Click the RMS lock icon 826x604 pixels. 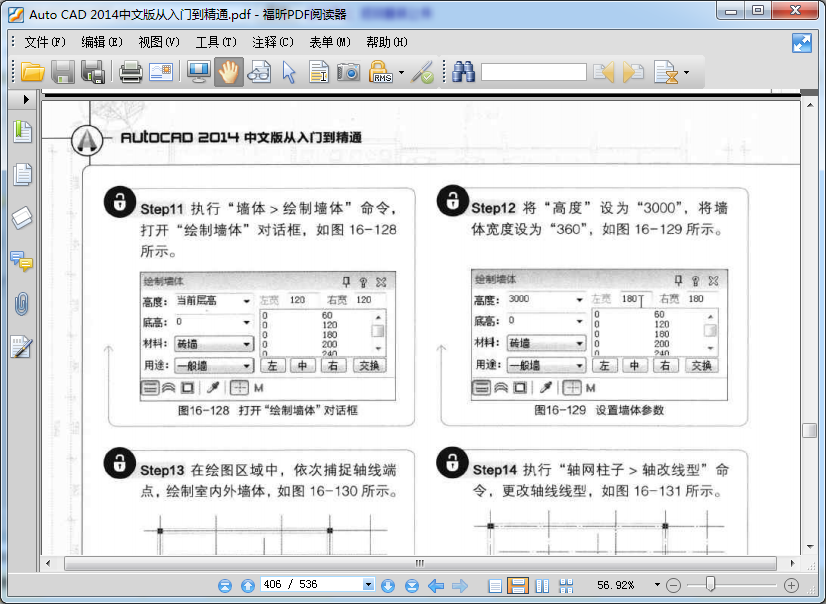pos(380,72)
